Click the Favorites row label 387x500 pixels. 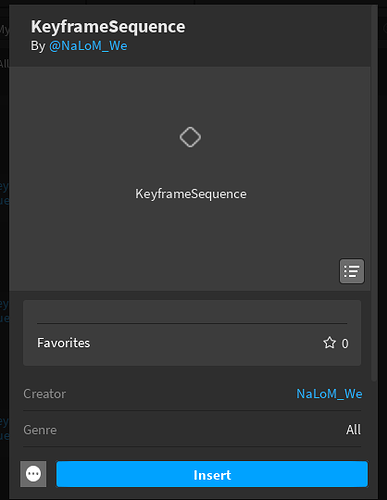click(x=63, y=343)
